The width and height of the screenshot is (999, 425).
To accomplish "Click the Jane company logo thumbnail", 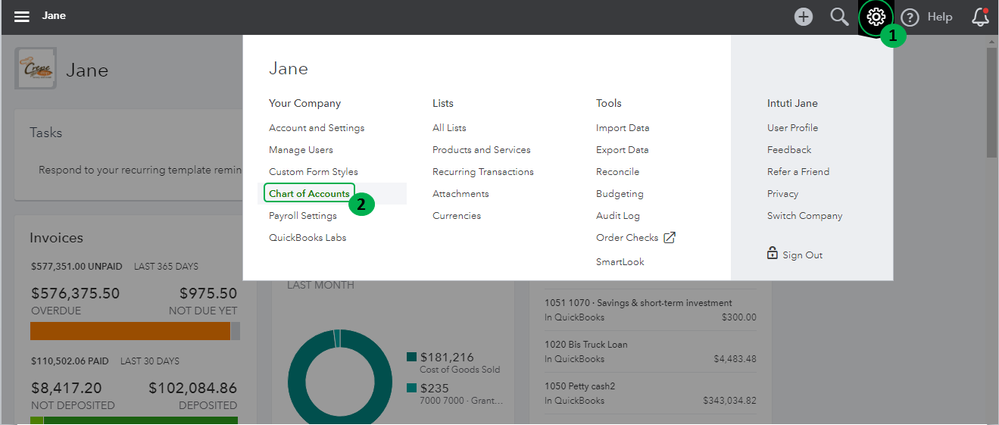I will coord(35,71).
